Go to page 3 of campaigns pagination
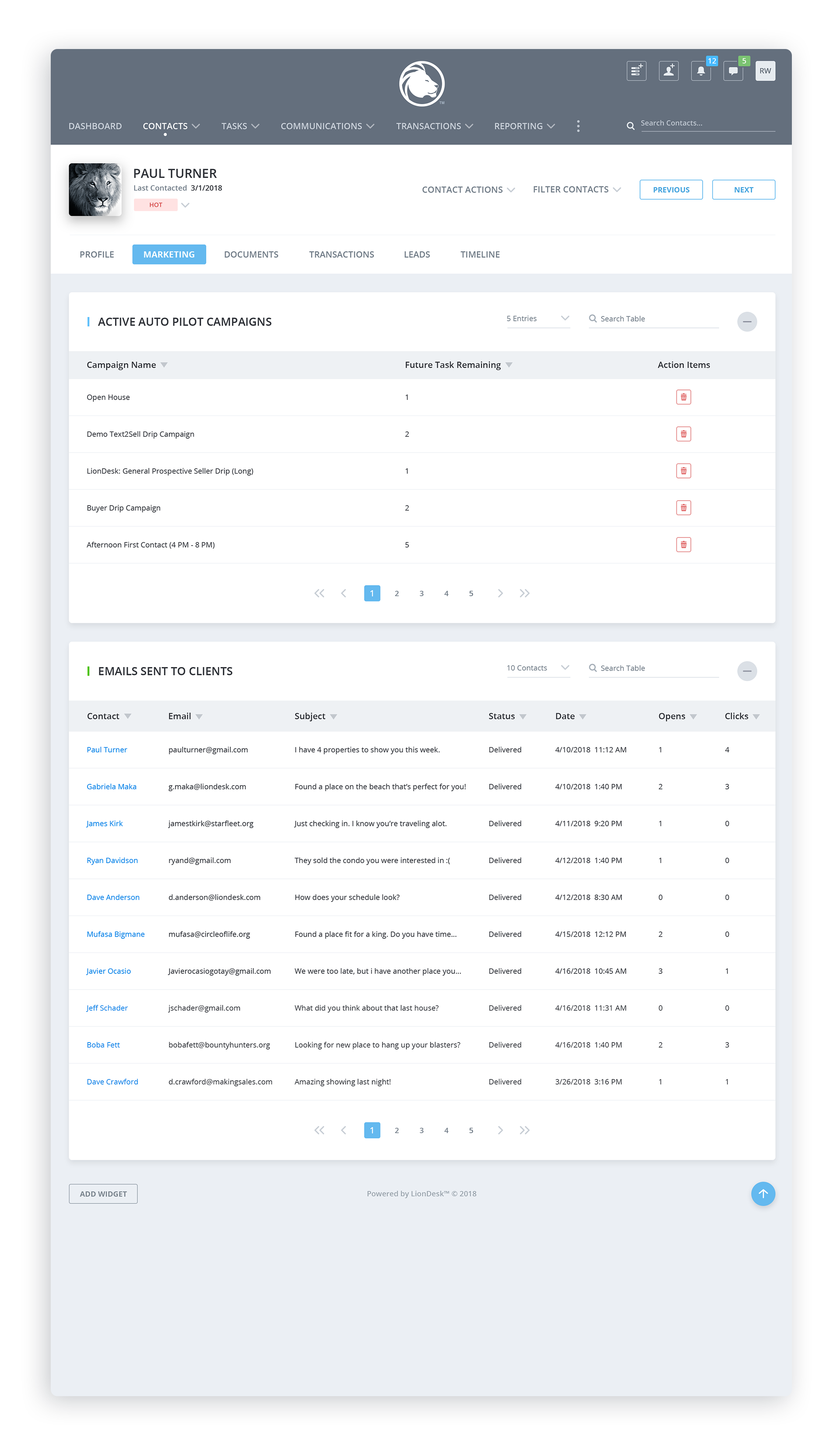 click(422, 594)
